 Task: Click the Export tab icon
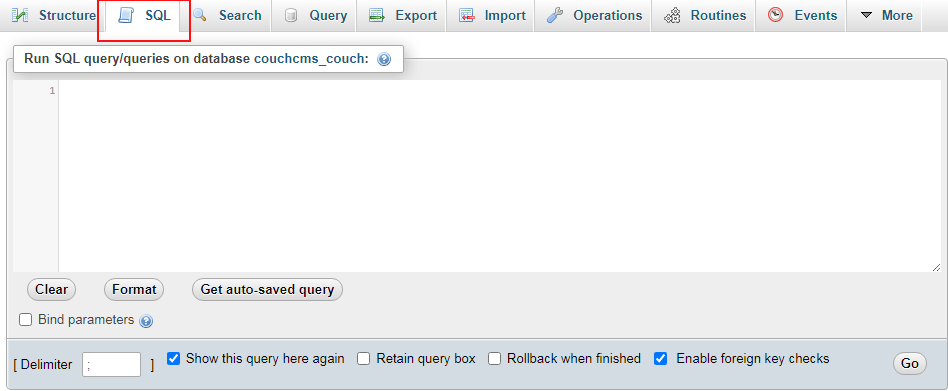point(377,16)
